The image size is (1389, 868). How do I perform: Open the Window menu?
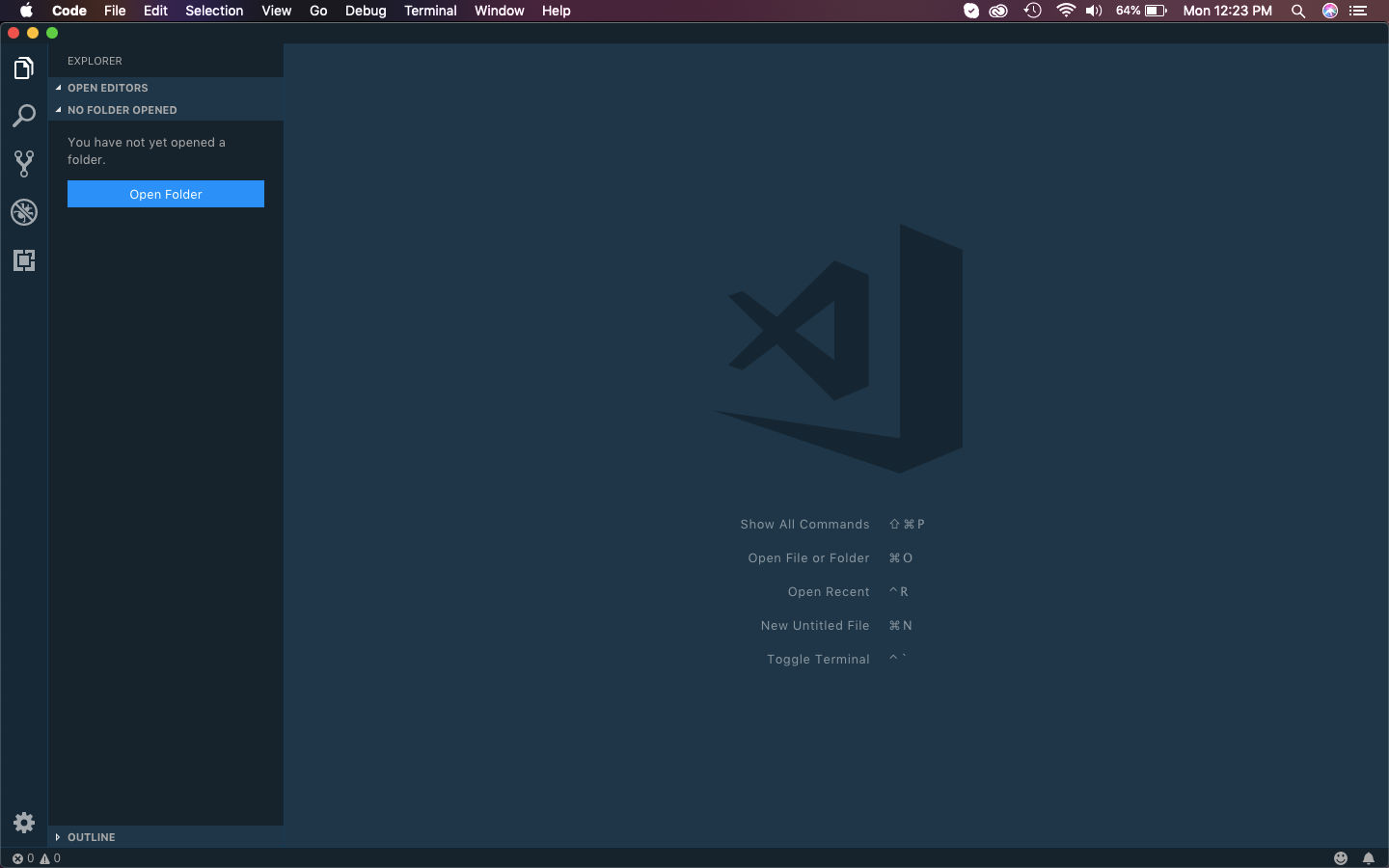click(499, 11)
